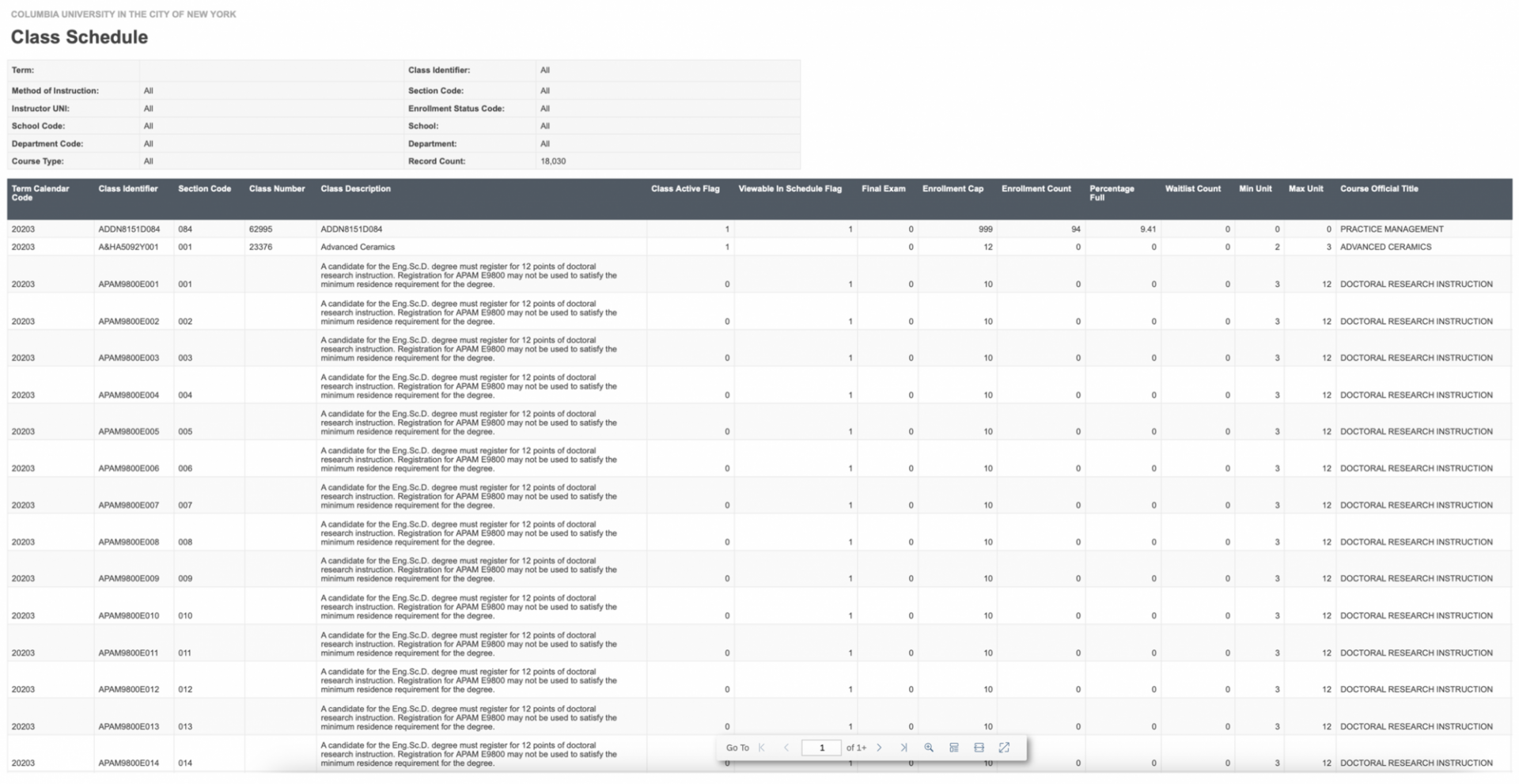1519x784 pixels.
Task: Click the Viewable In Schedule Flag header
Action: pyautogui.click(x=790, y=189)
